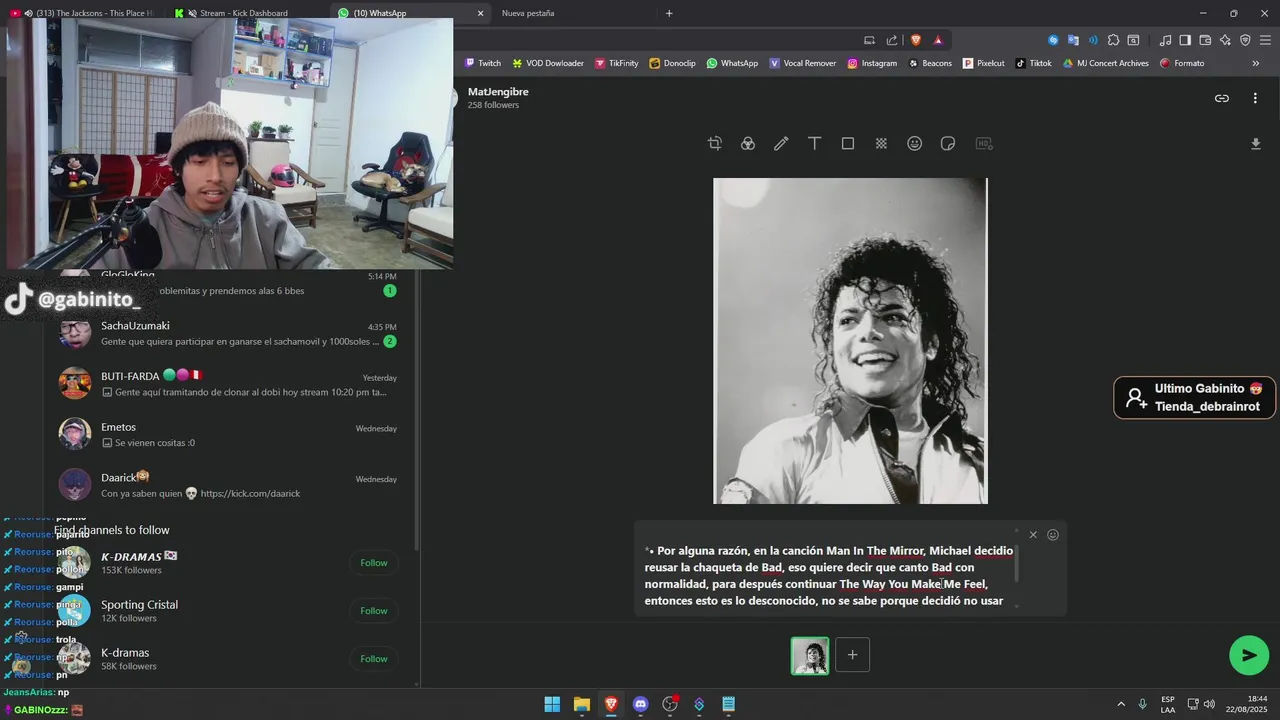The image size is (1280, 720).
Task: Select the crop and rotate tool
Action: click(x=714, y=144)
